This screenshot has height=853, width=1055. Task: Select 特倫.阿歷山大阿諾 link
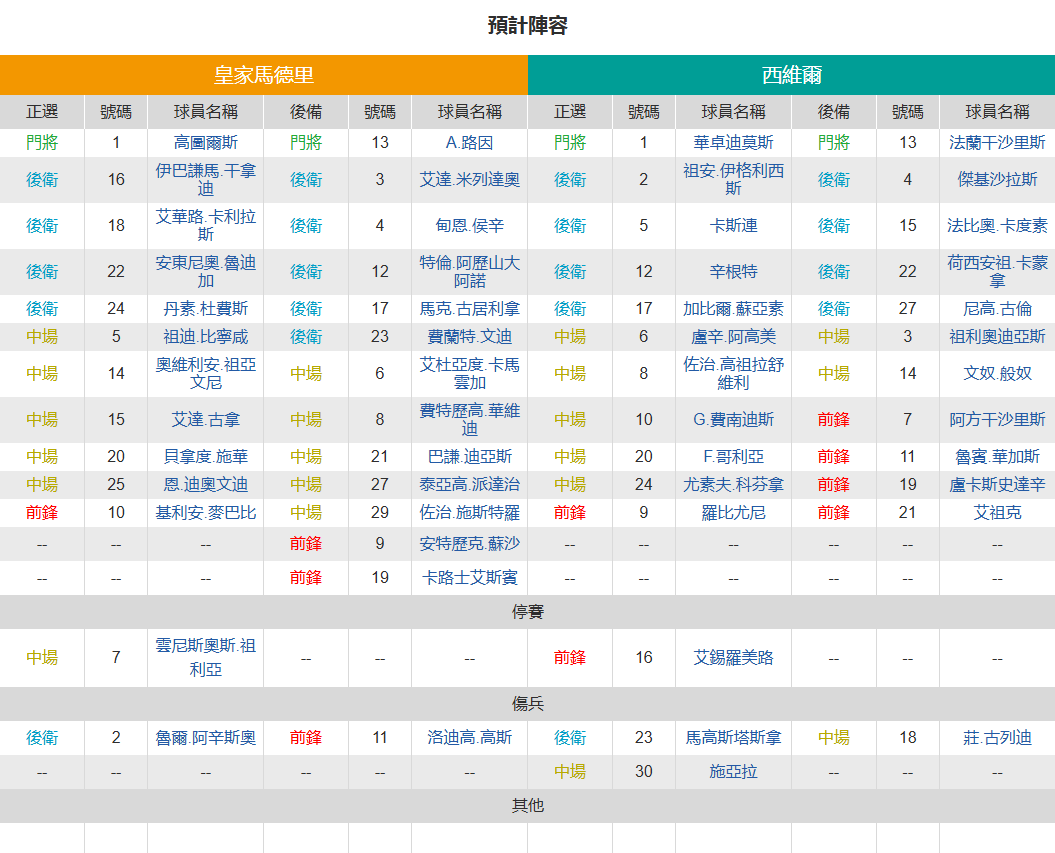[x=469, y=272]
